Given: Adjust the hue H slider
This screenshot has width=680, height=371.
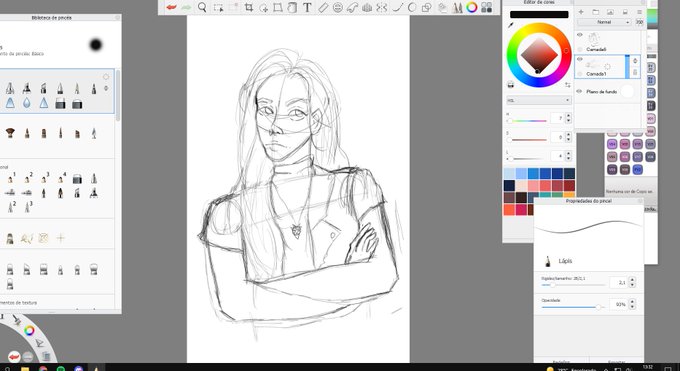Looking at the screenshot, I should pos(527,121).
